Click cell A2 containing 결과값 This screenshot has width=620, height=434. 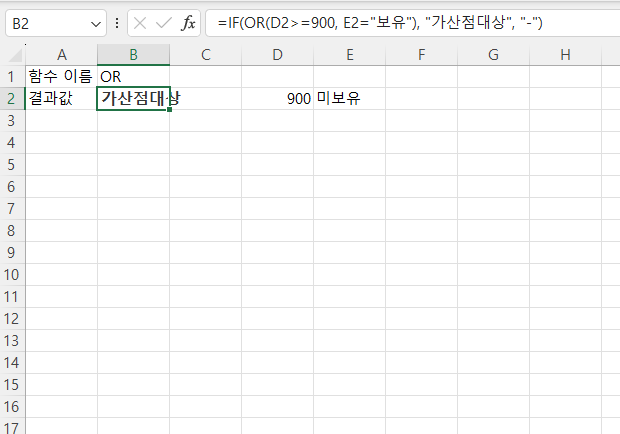click(x=61, y=99)
